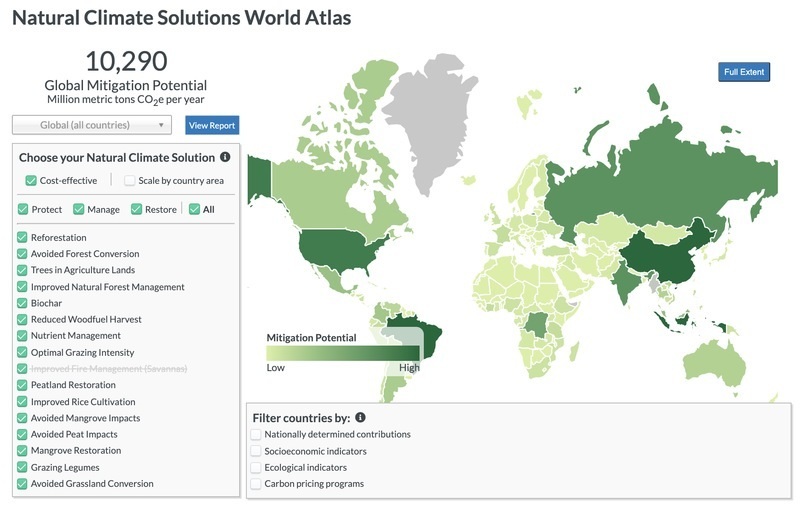Uncheck Grazing Legumes

pyautogui.click(x=22, y=467)
